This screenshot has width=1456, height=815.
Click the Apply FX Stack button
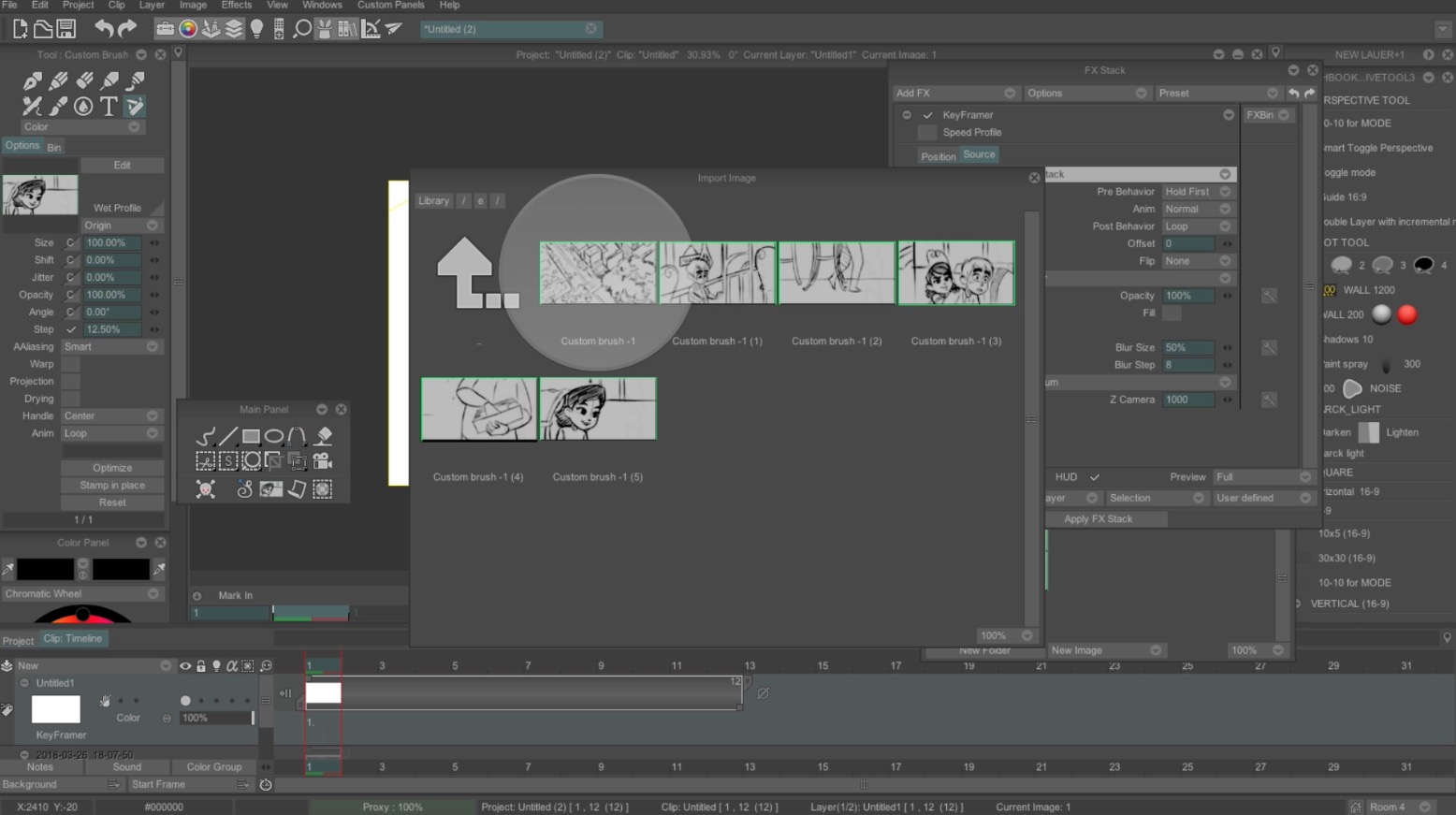(1098, 519)
